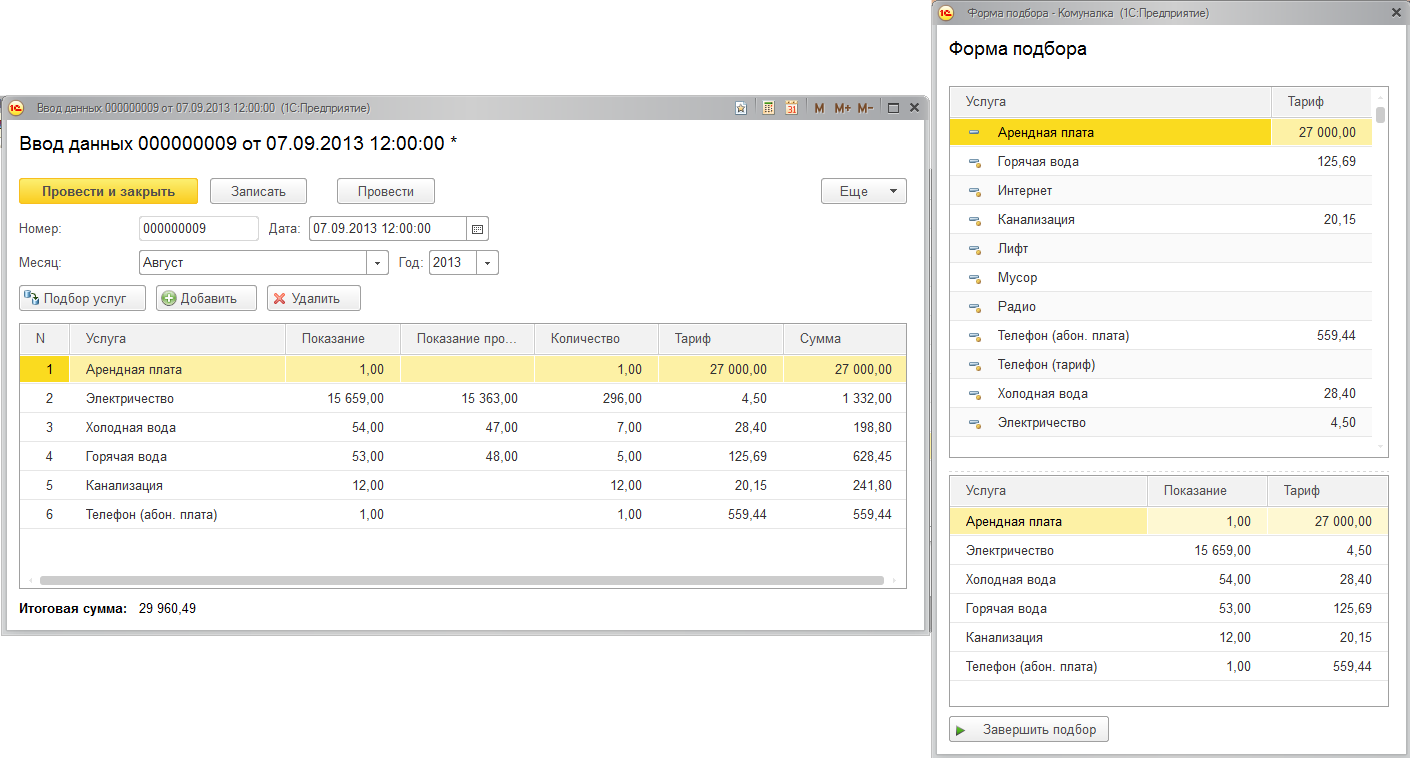
Task: Click item icon beside Арендная плата in selection list
Action: click(975, 133)
